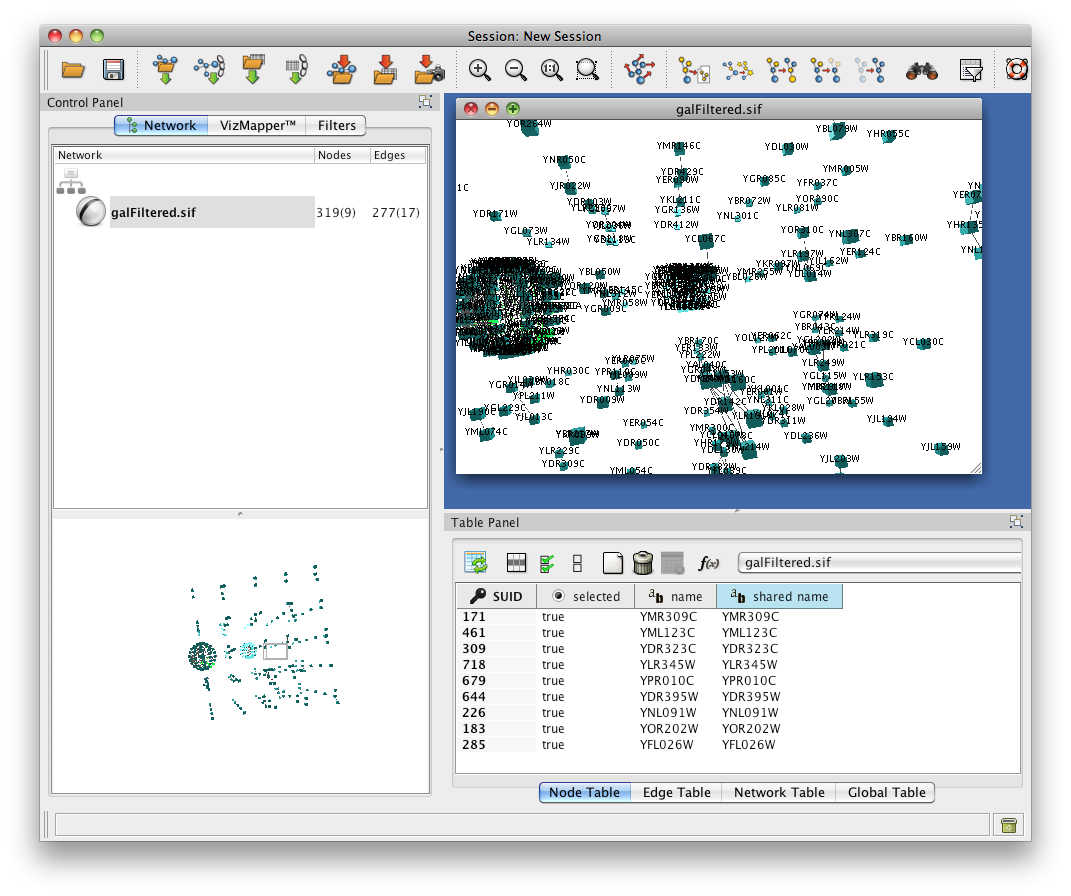Open the f(x) function builder icon
Screen dimensions: 1071x896
[x=709, y=563]
